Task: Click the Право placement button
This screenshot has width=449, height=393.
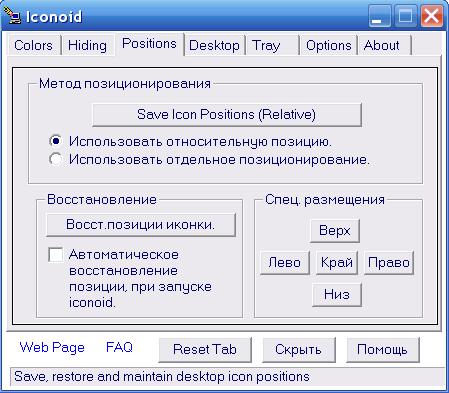Action: click(389, 263)
